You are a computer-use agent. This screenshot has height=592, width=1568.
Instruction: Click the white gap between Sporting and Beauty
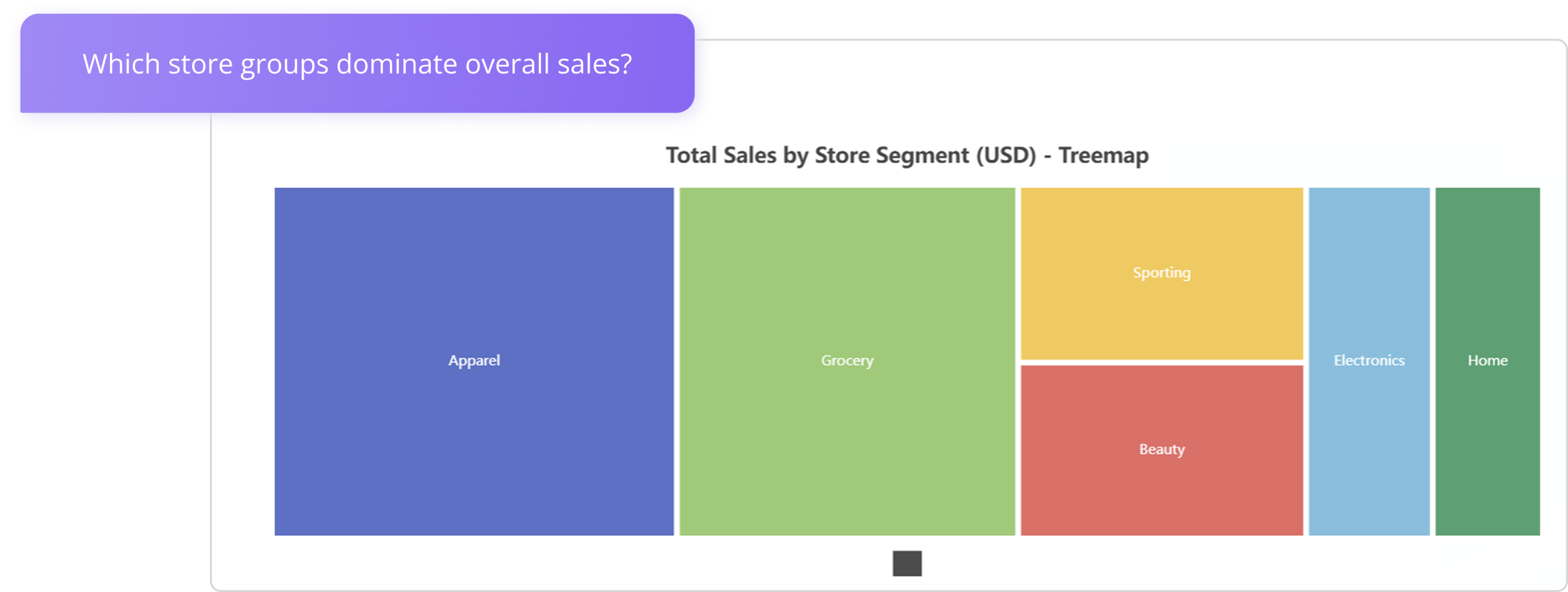(x=1162, y=363)
